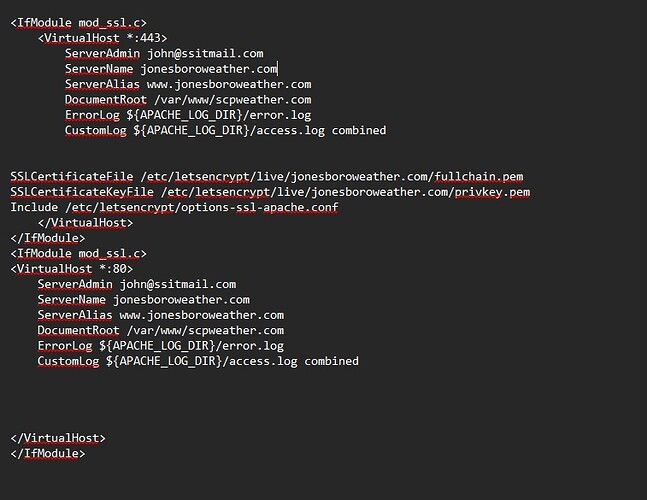This screenshot has height=500, width=647.
Task: Click privkey.pem in SSLCertificateKeyFile line
Action: pyautogui.click(x=492, y=192)
